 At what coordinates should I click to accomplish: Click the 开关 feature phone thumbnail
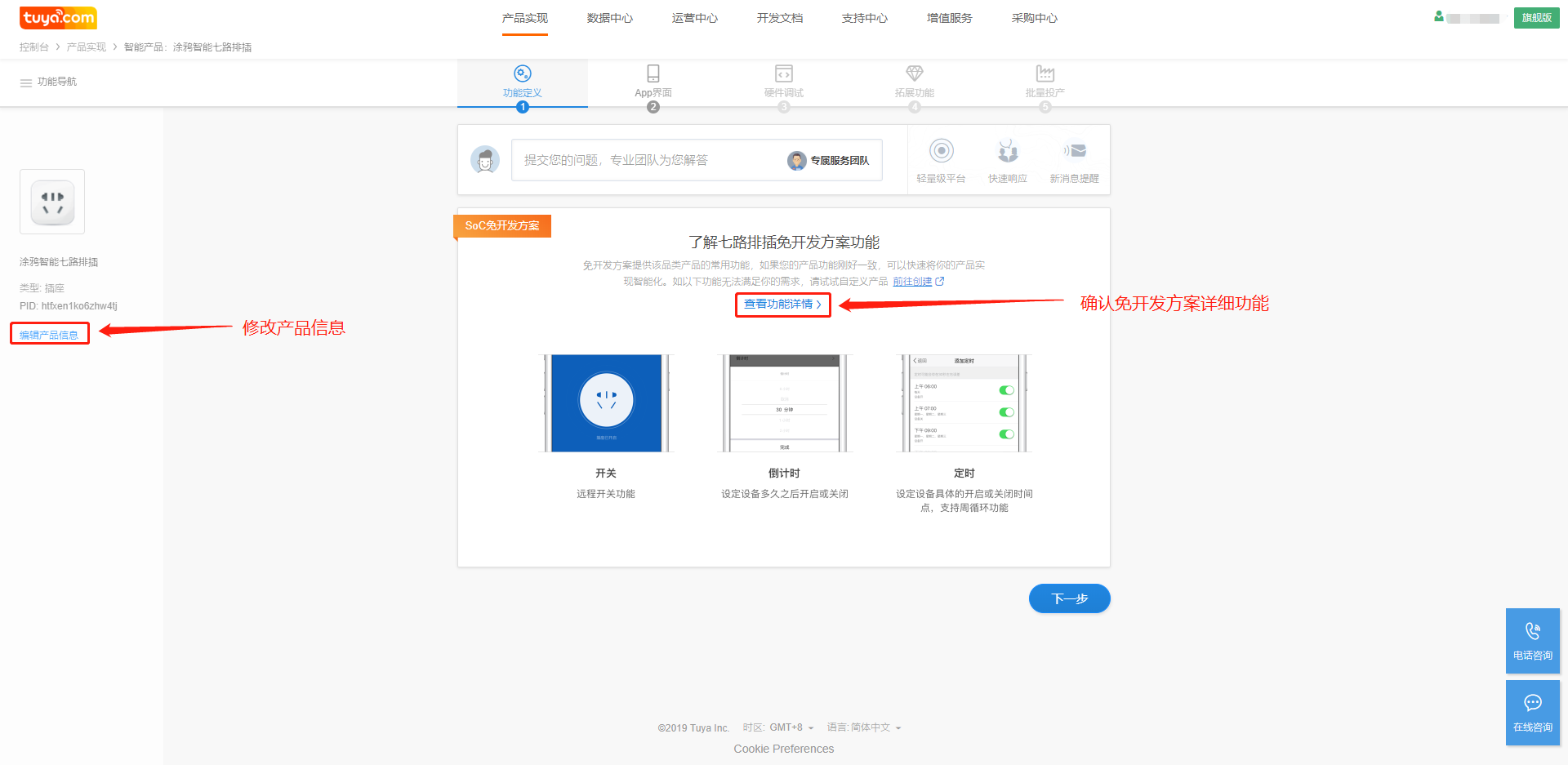click(606, 403)
